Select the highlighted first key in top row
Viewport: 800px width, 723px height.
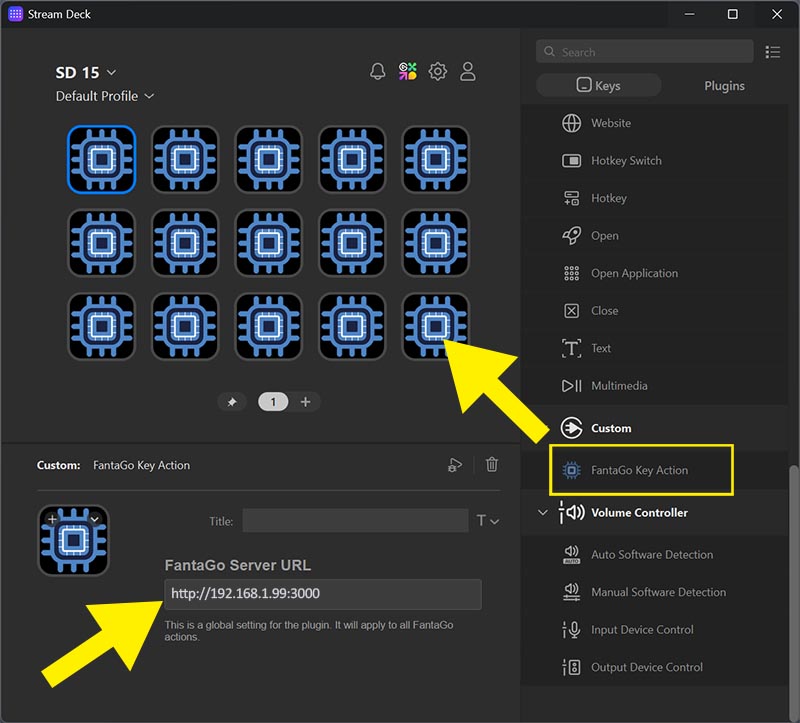pos(102,160)
